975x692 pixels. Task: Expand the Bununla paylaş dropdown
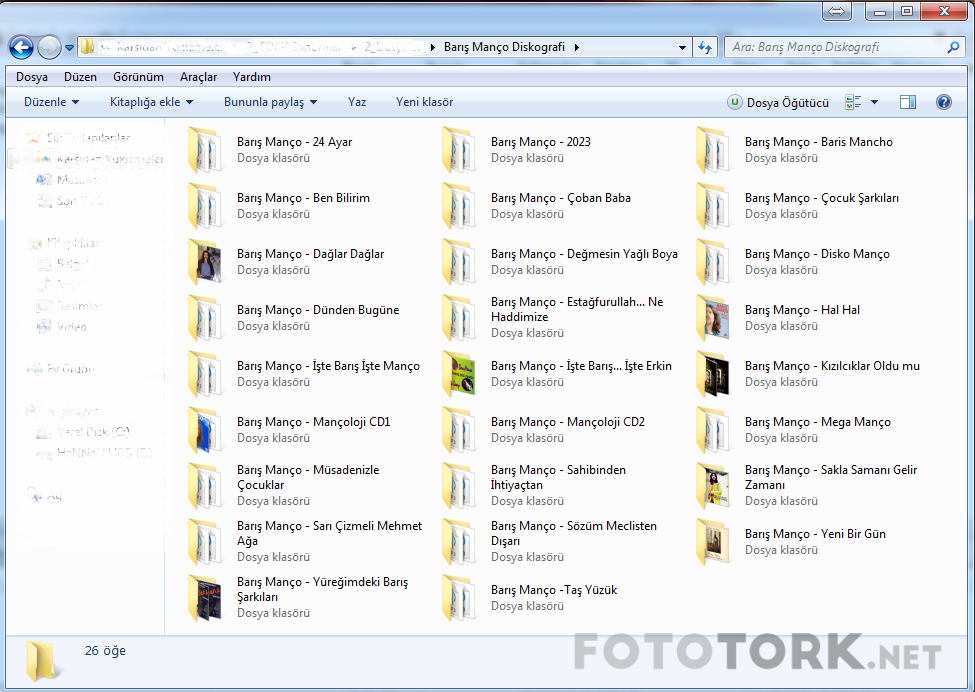point(270,102)
